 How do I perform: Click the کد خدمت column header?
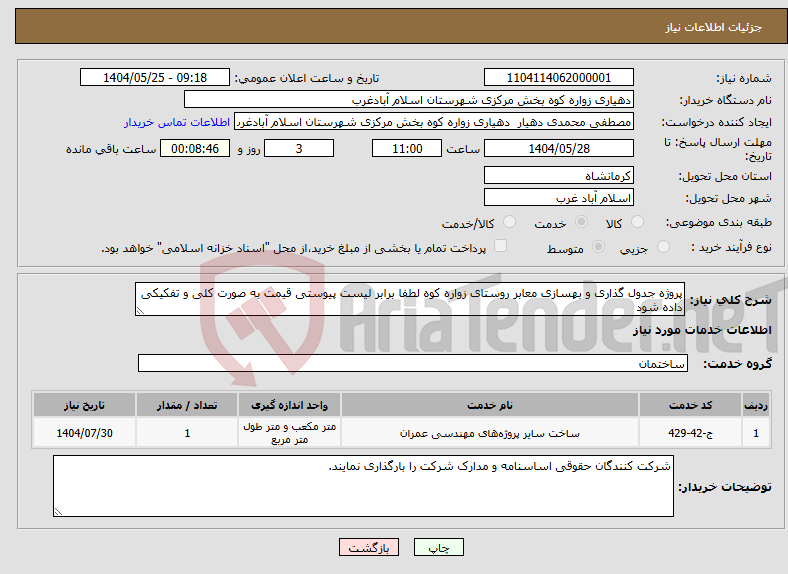point(691,405)
